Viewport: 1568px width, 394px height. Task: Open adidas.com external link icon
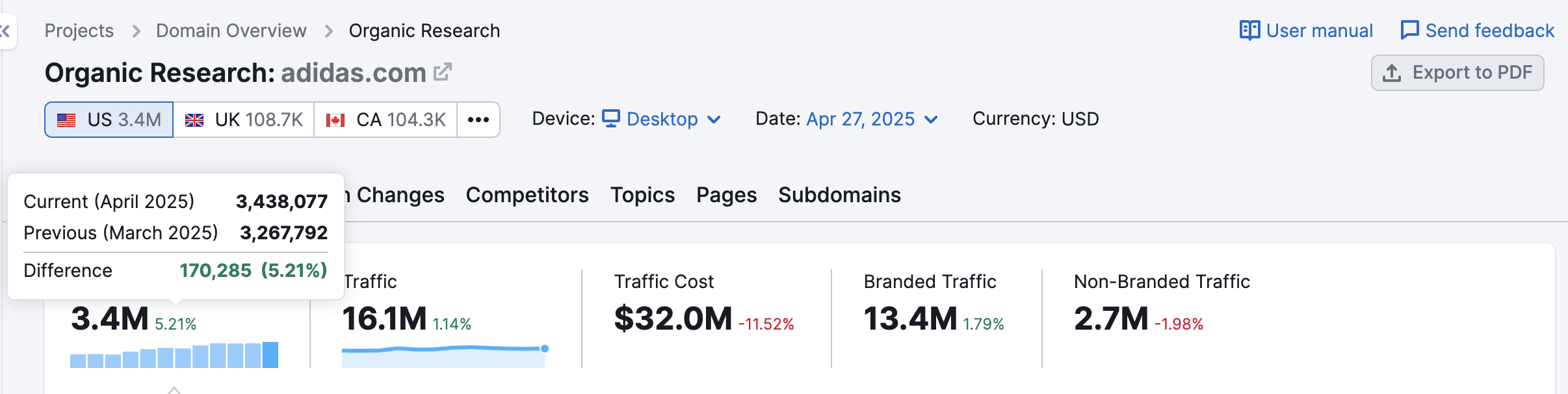[x=442, y=72]
